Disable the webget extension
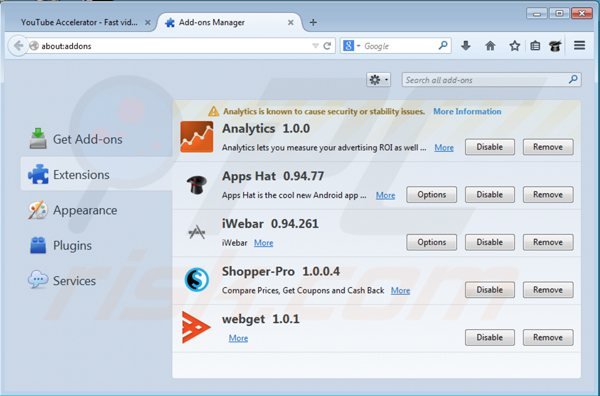 pos(489,337)
